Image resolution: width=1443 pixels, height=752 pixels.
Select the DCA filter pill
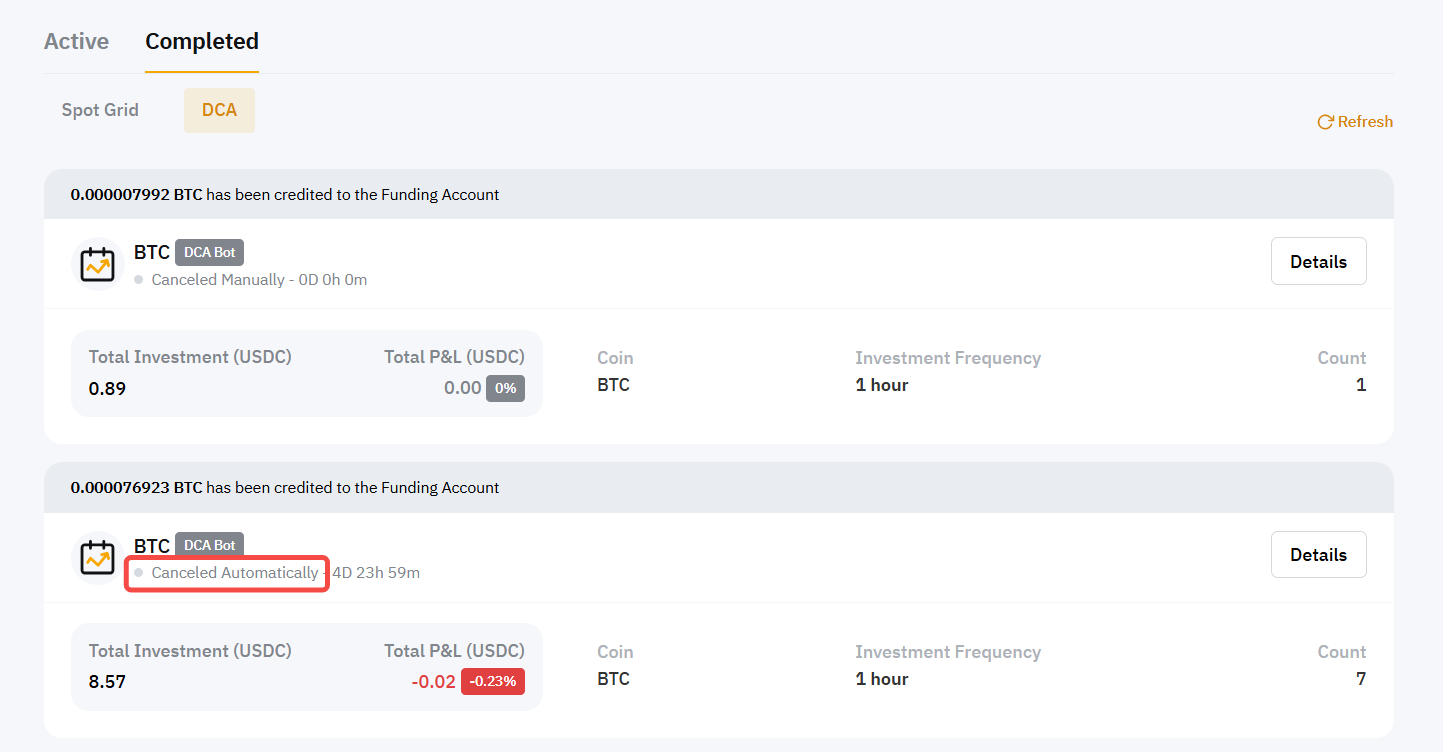pyautogui.click(x=219, y=110)
